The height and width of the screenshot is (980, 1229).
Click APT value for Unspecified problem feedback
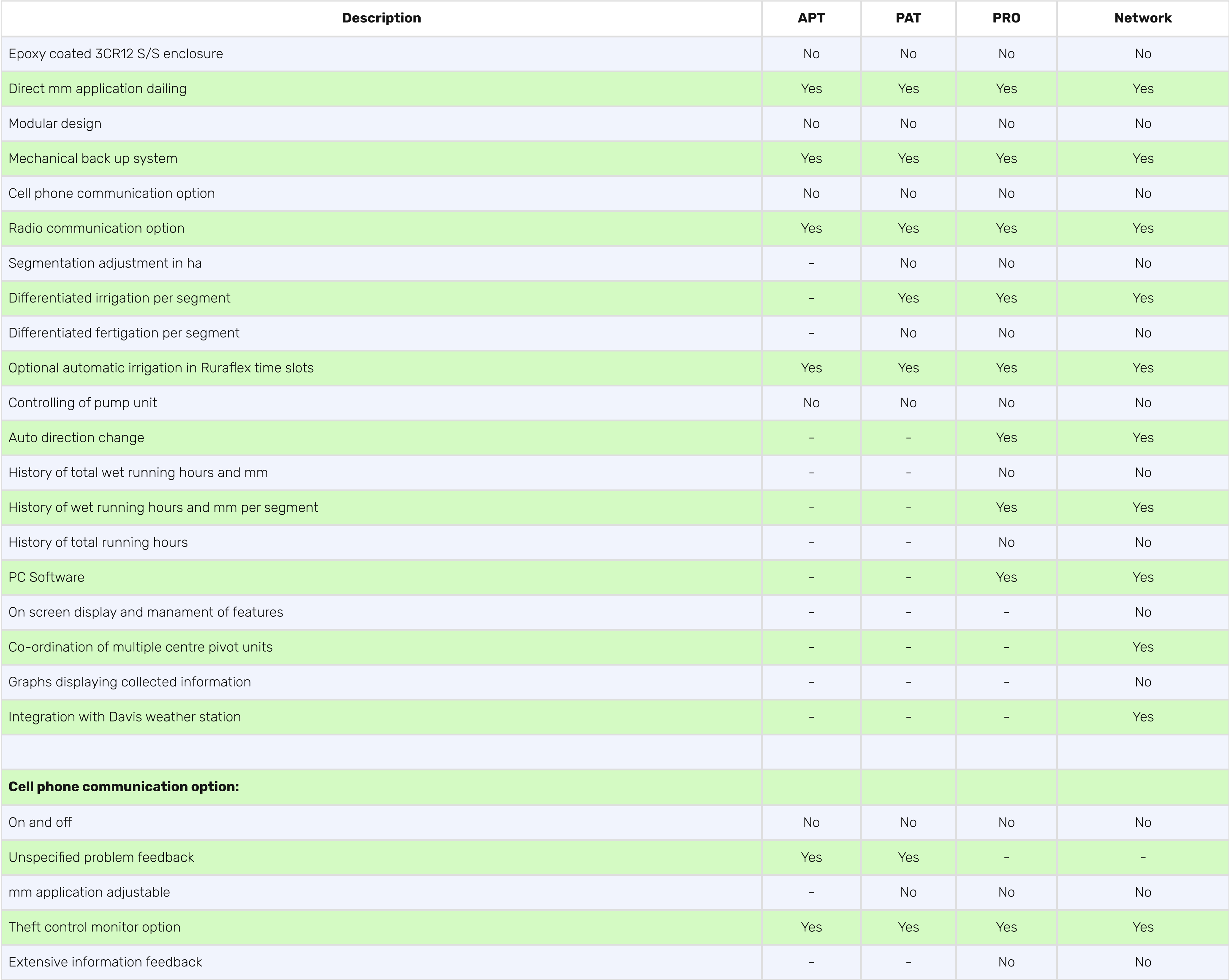[x=811, y=857]
